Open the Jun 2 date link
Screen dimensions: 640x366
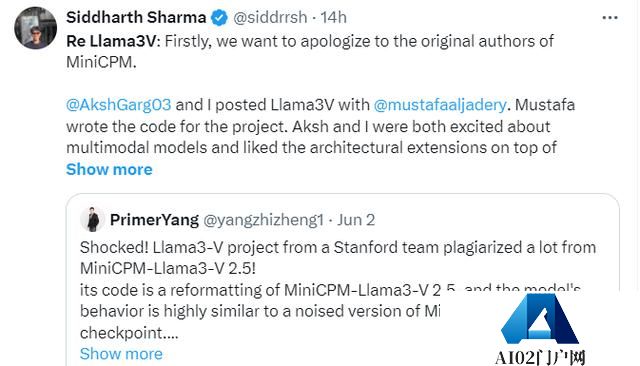tap(356, 220)
